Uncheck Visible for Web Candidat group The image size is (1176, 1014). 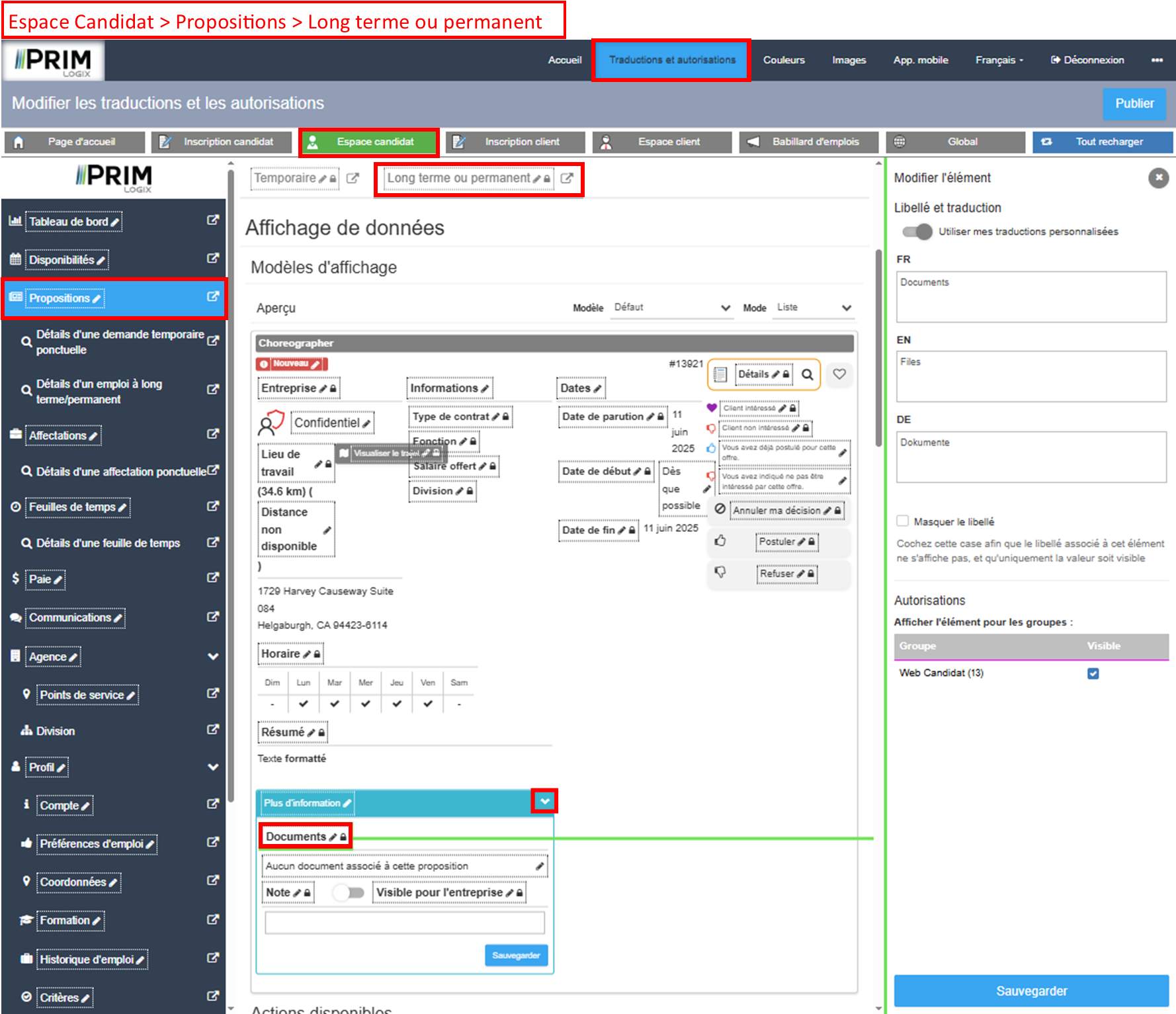pos(1093,673)
